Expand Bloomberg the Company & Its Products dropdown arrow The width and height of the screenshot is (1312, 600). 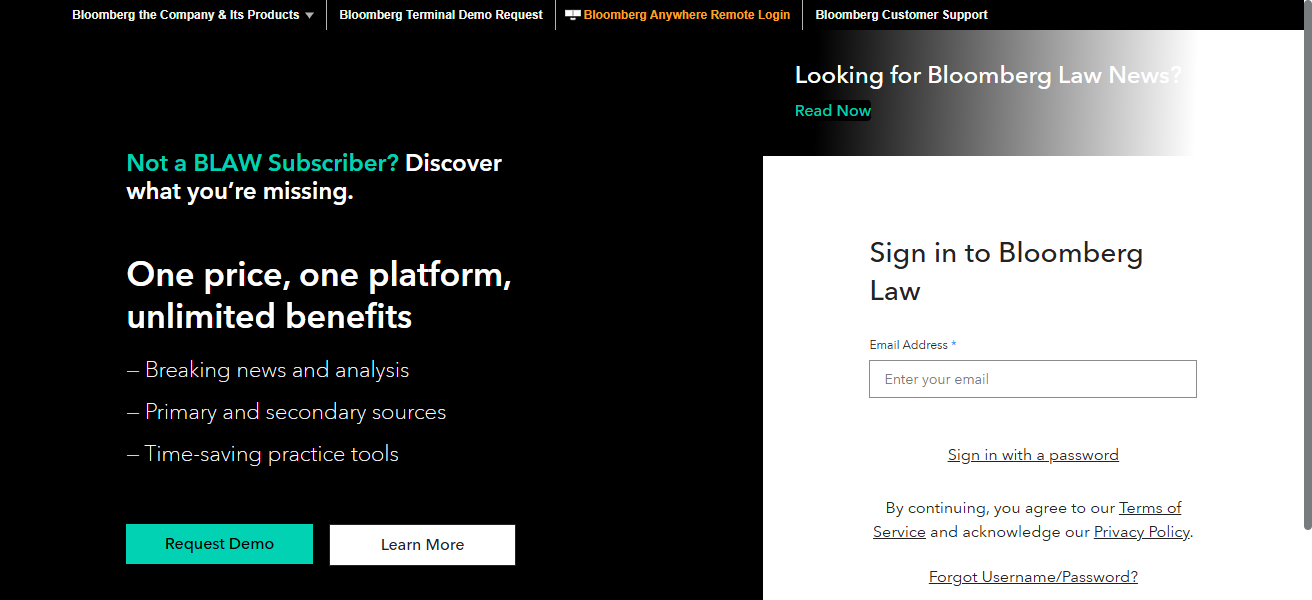coord(309,16)
